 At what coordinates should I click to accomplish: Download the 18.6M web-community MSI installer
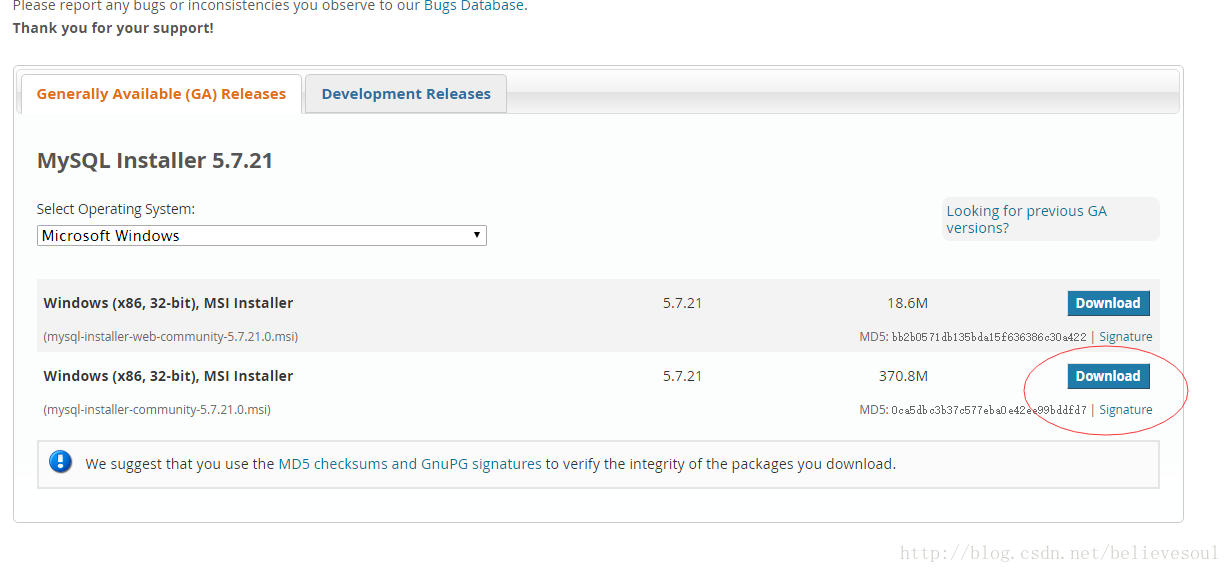click(x=1108, y=303)
